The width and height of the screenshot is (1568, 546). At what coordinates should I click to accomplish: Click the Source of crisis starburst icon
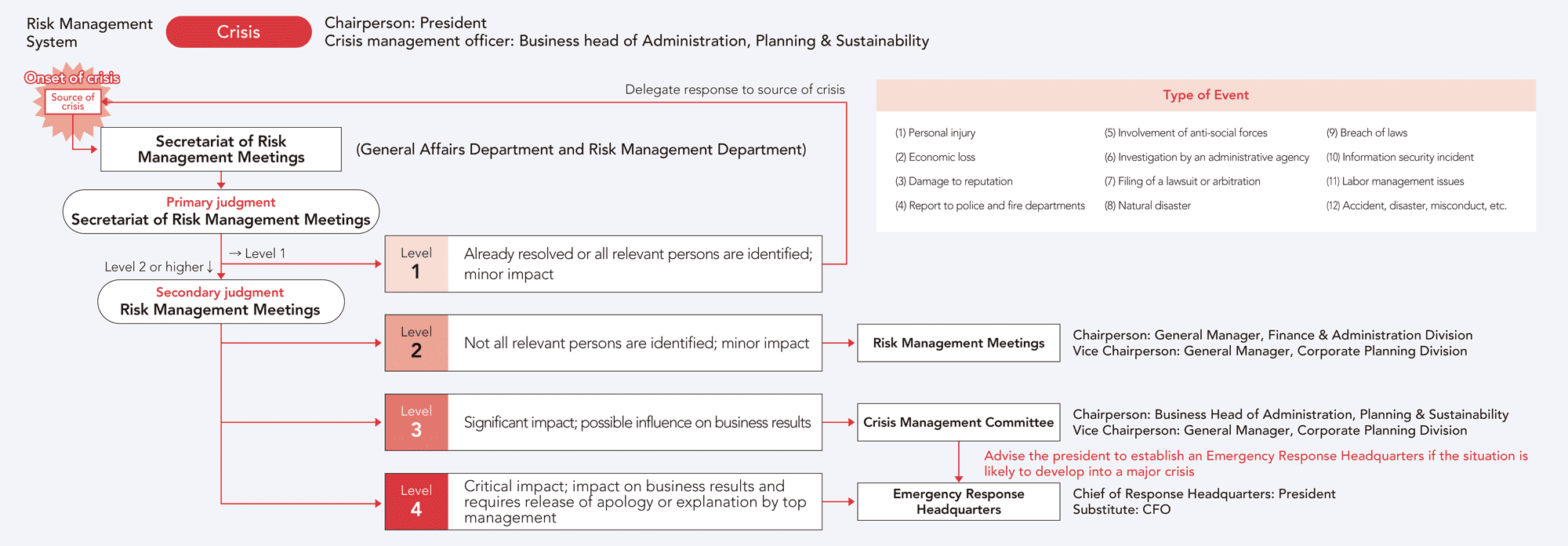click(x=73, y=102)
